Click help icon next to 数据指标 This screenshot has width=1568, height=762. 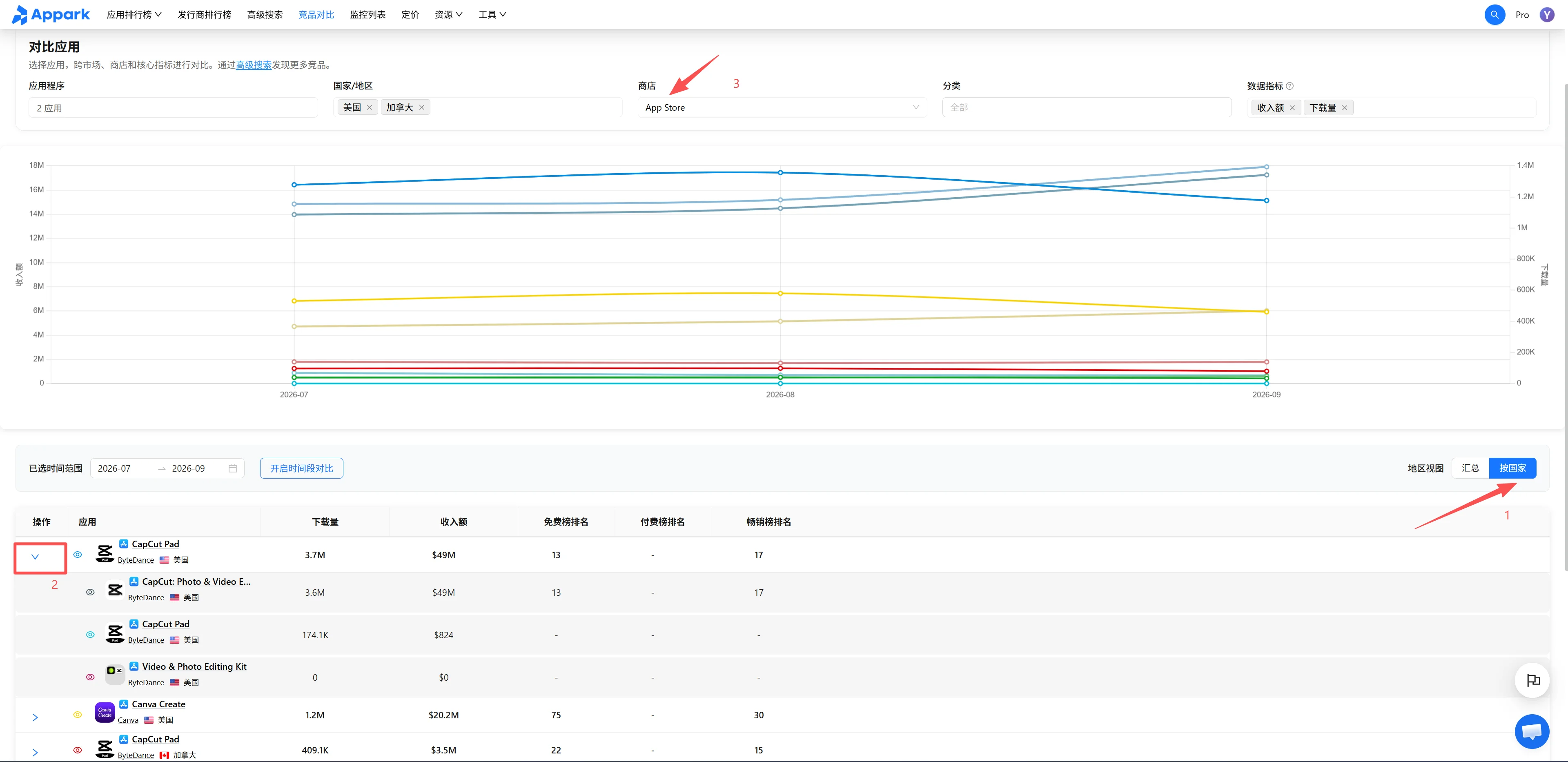[1289, 86]
